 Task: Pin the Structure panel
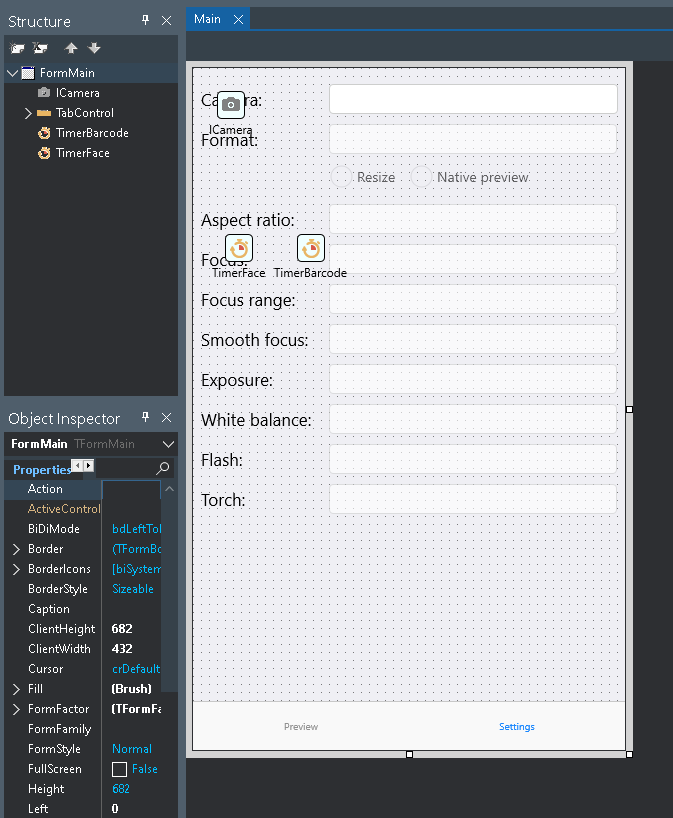[x=146, y=20]
